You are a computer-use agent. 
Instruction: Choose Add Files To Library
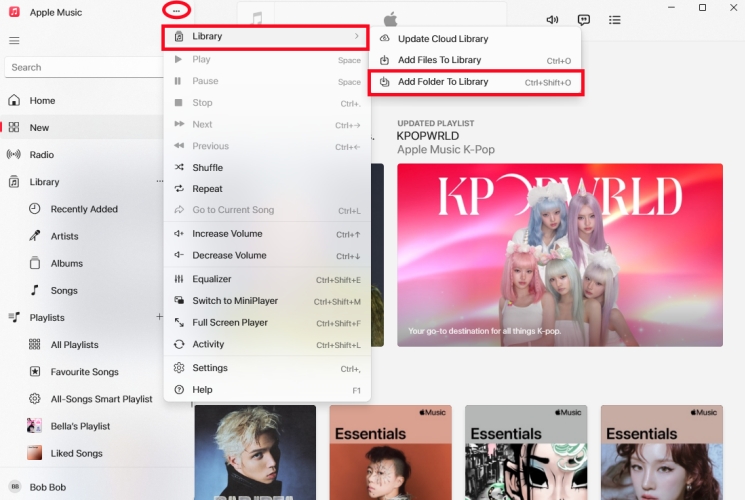tap(475, 60)
